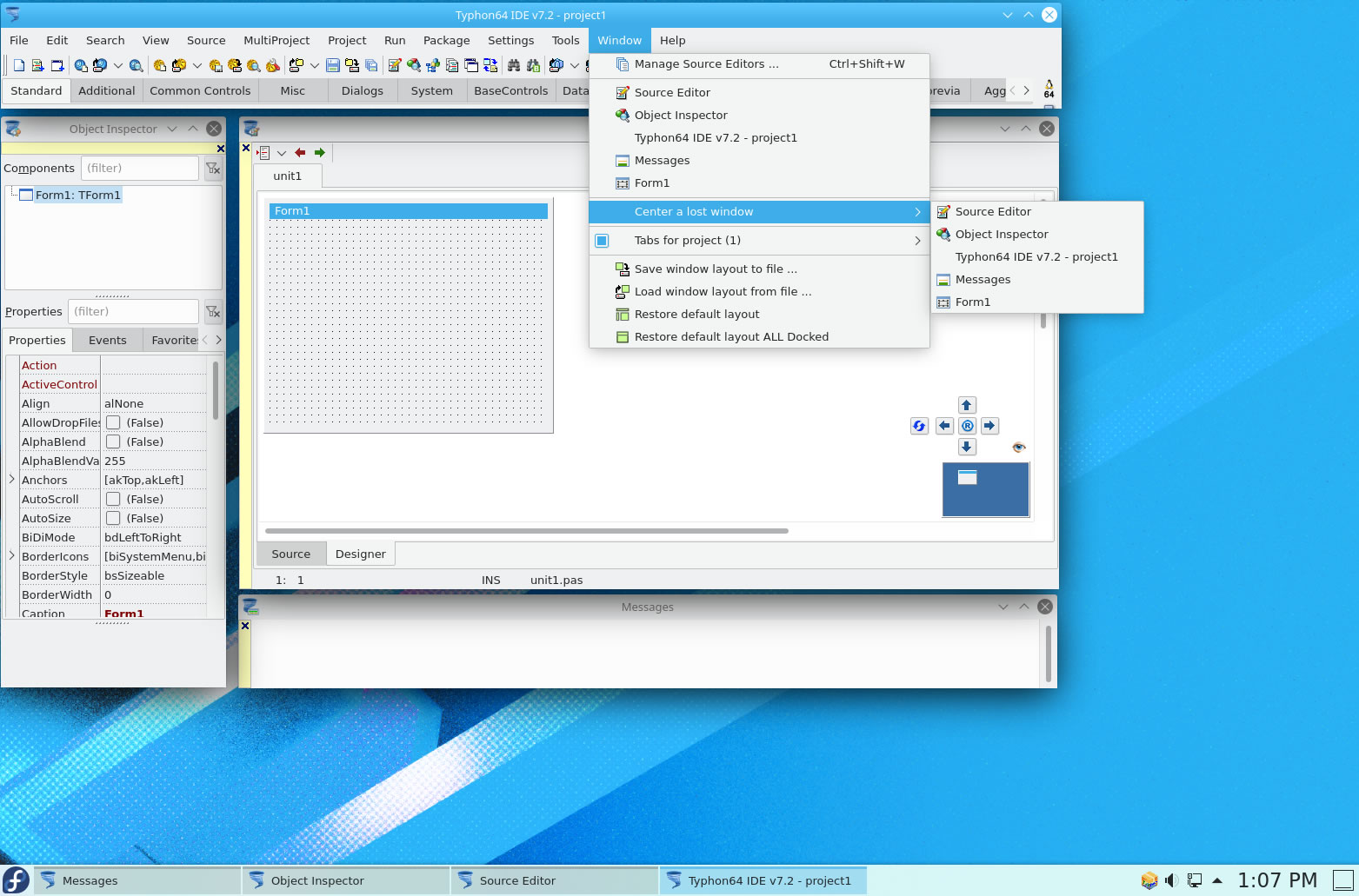
Task: Click the designer move down arrow button
Action: point(966,447)
